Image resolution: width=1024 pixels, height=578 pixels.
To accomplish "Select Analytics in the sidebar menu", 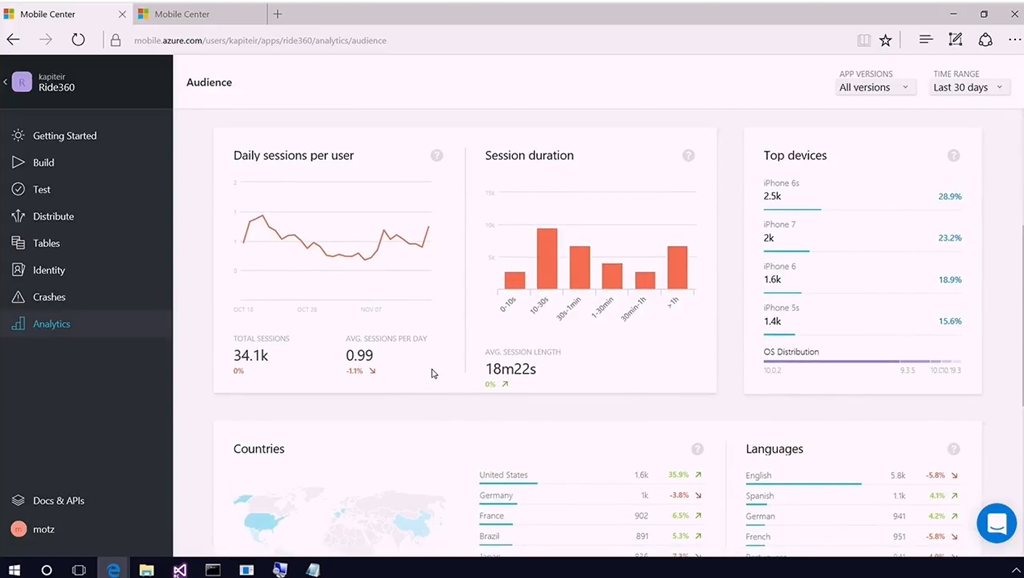I will (51, 324).
